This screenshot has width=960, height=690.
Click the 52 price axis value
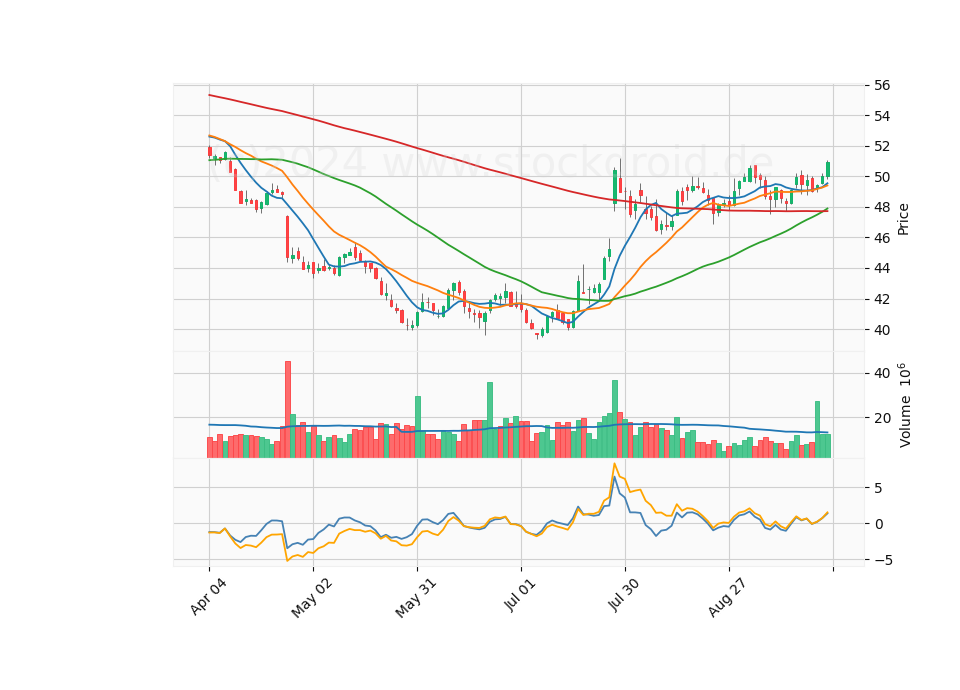882,146
